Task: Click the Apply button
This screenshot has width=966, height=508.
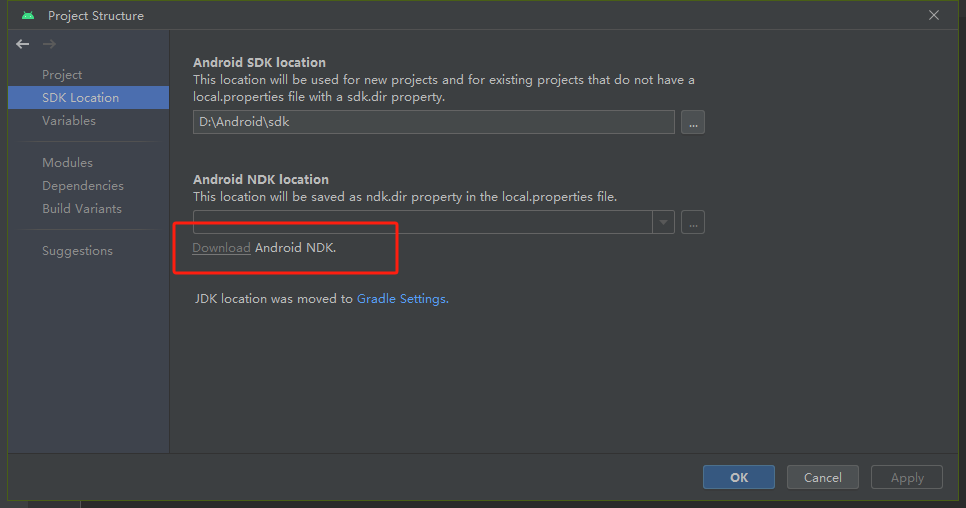Action: tap(907, 477)
